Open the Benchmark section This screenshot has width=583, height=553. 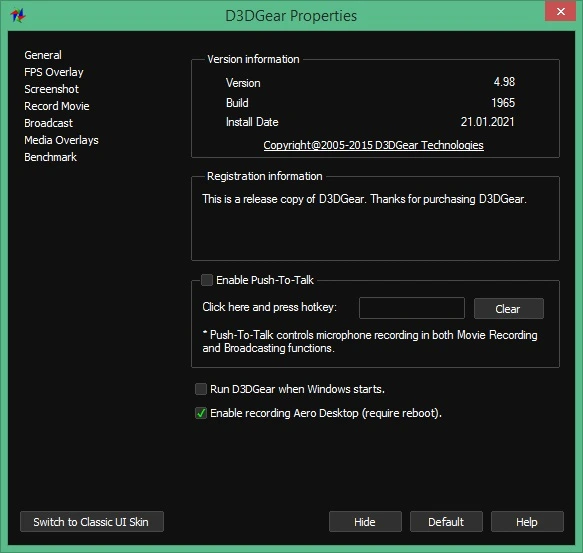(x=50, y=157)
